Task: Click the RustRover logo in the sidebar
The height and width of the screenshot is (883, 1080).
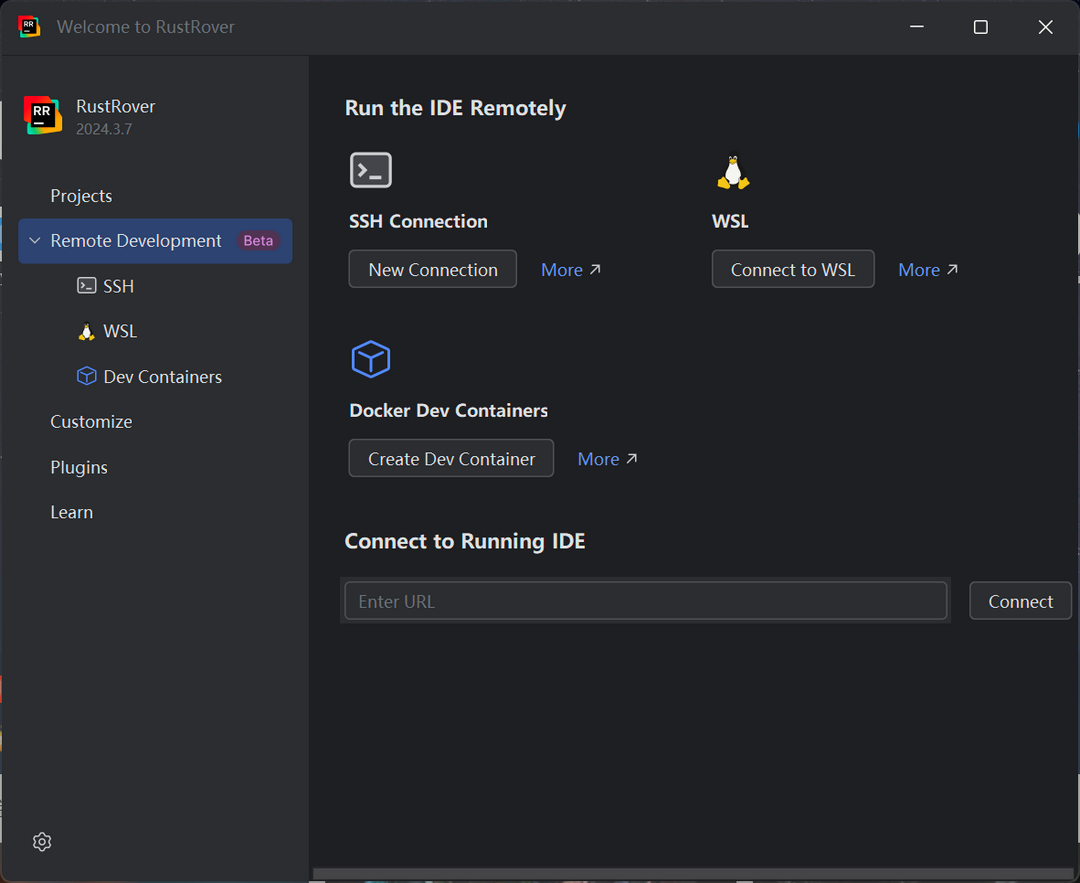Action: (43, 116)
